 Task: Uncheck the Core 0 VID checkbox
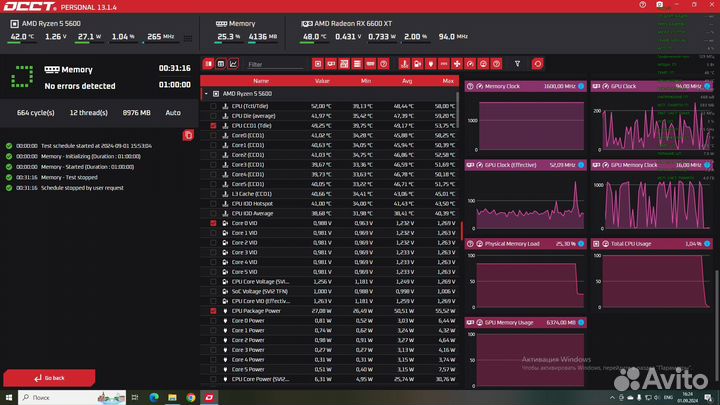[x=213, y=223]
